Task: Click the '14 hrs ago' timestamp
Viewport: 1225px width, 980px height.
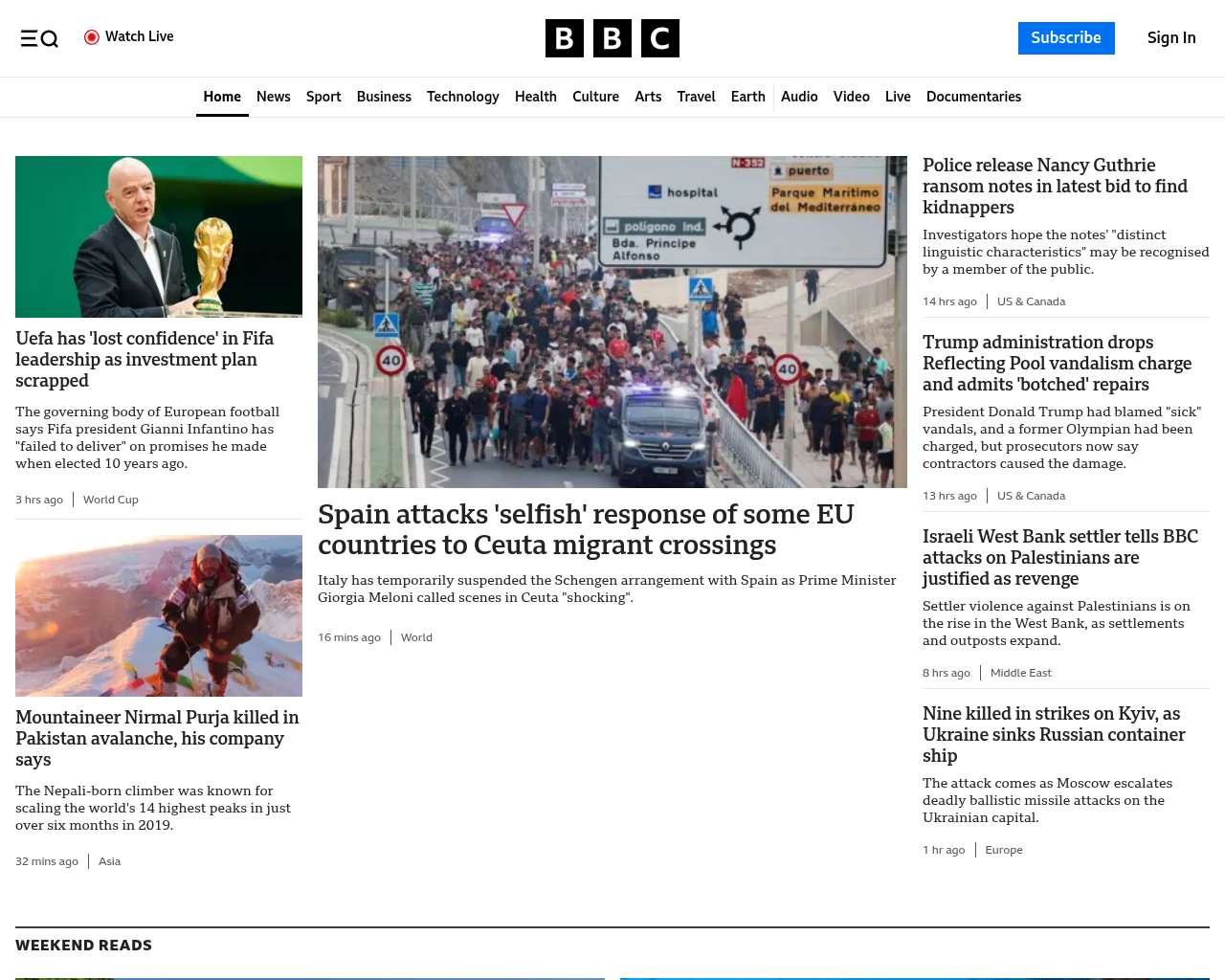Action: click(x=949, y=301)
